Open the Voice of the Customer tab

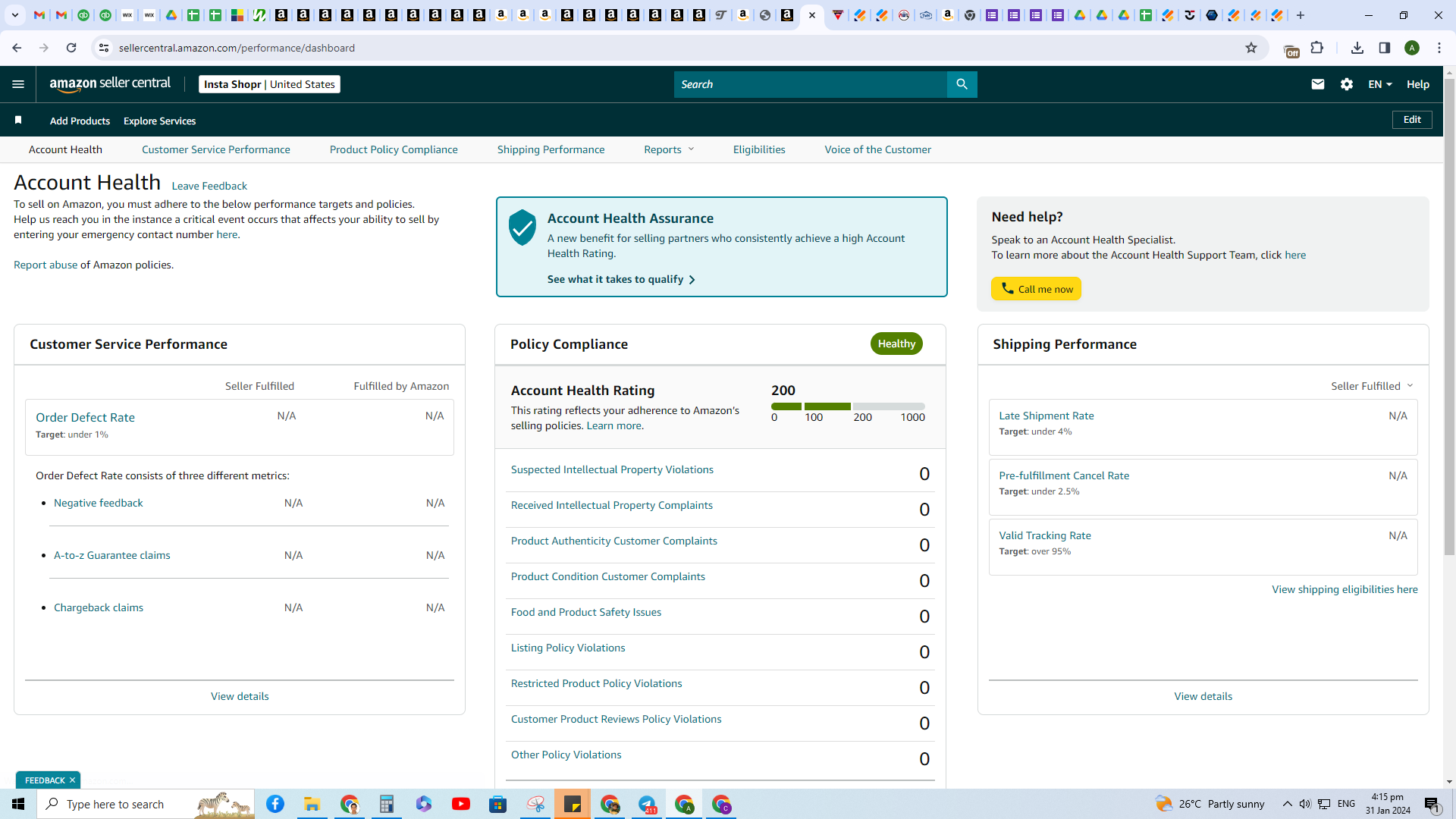pos(878,149)
